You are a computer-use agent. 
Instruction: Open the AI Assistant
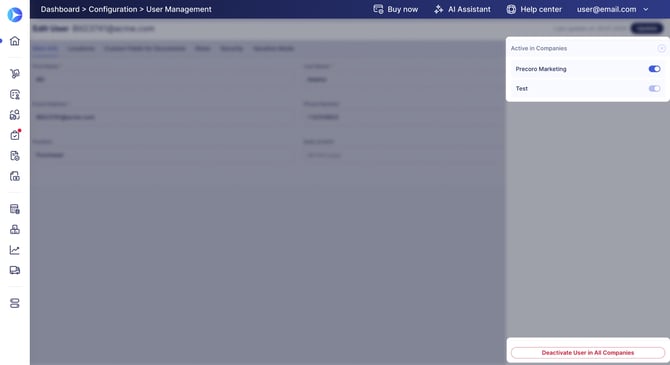click(462, 9)
